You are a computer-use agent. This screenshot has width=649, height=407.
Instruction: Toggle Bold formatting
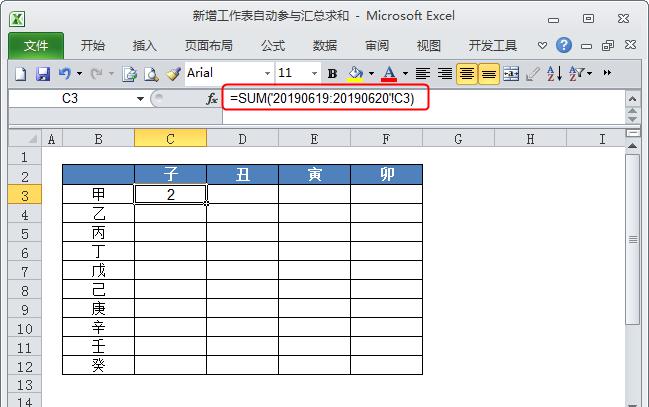coord(332,74)
